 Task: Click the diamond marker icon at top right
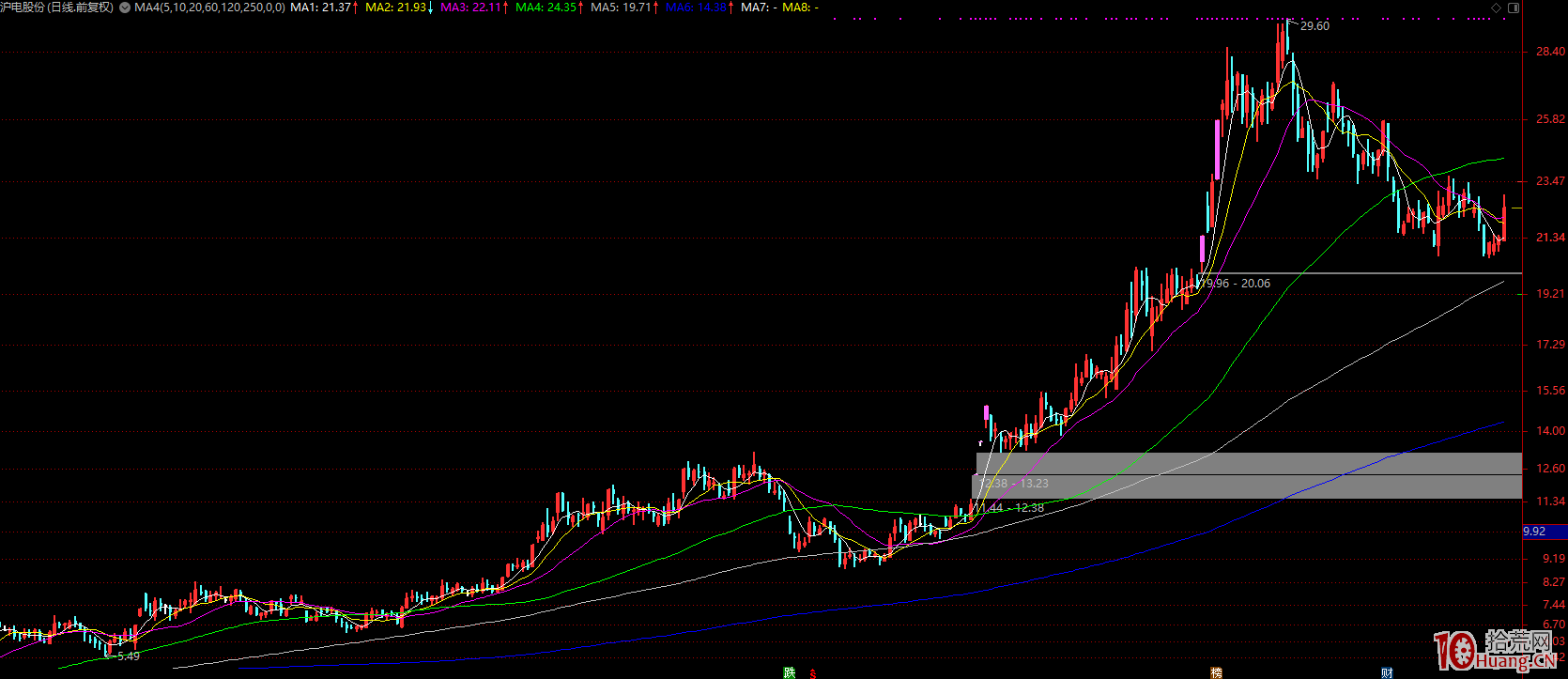click(x=1496, y=8)
